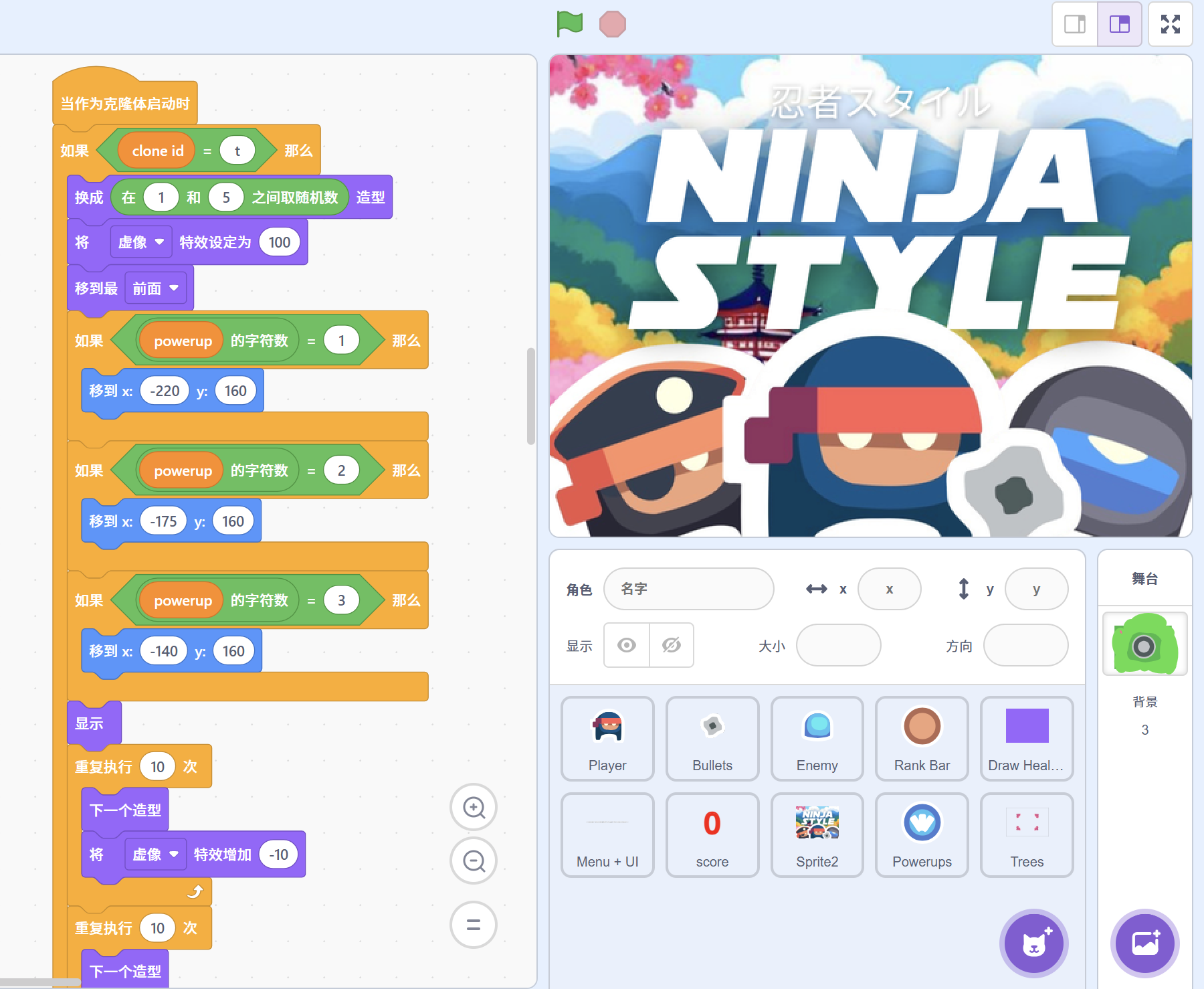Switch to small stage layout
1204x989 pixels.
1075,25
